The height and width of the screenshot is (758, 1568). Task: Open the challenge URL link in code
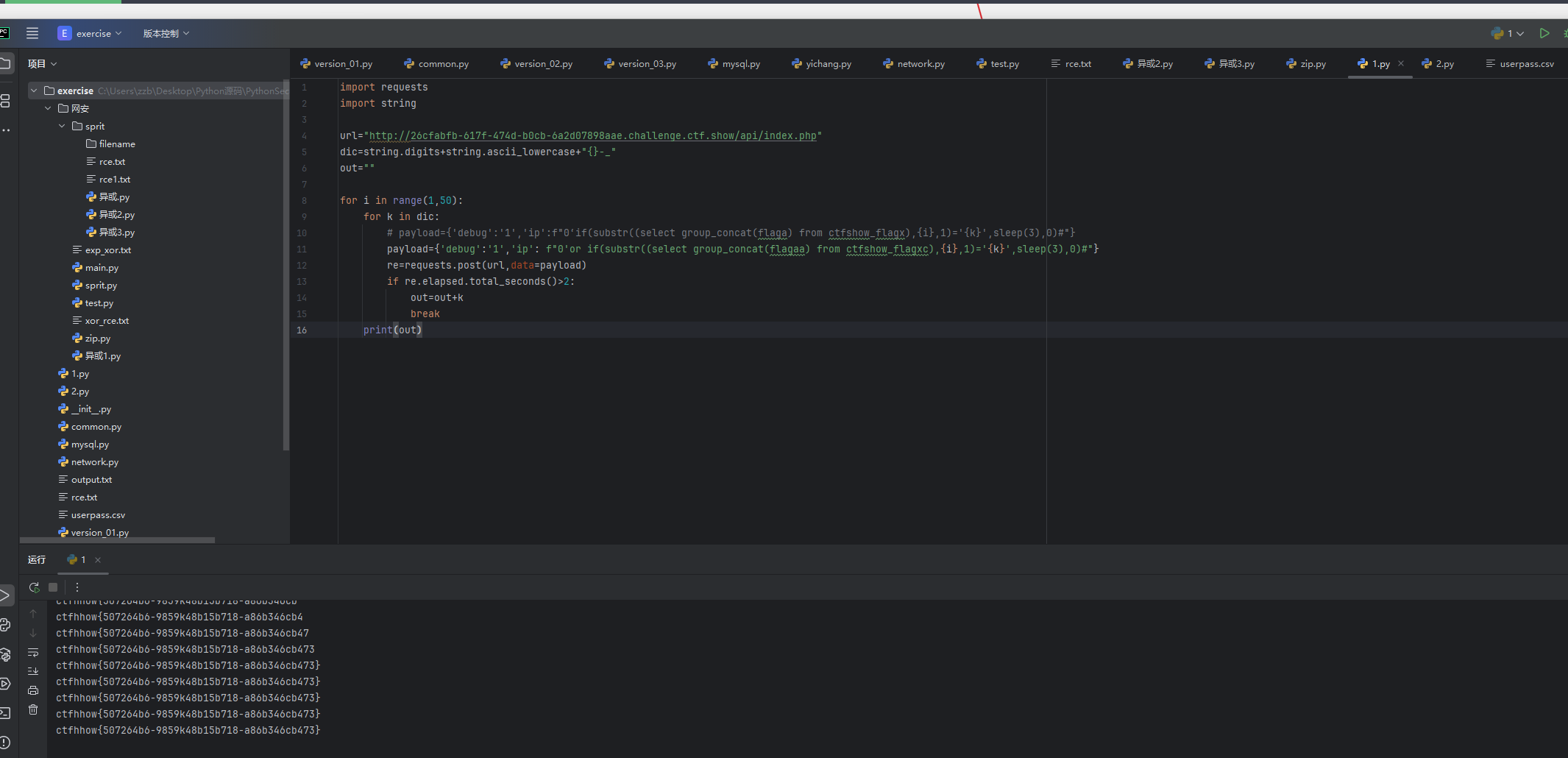point(592,135)
